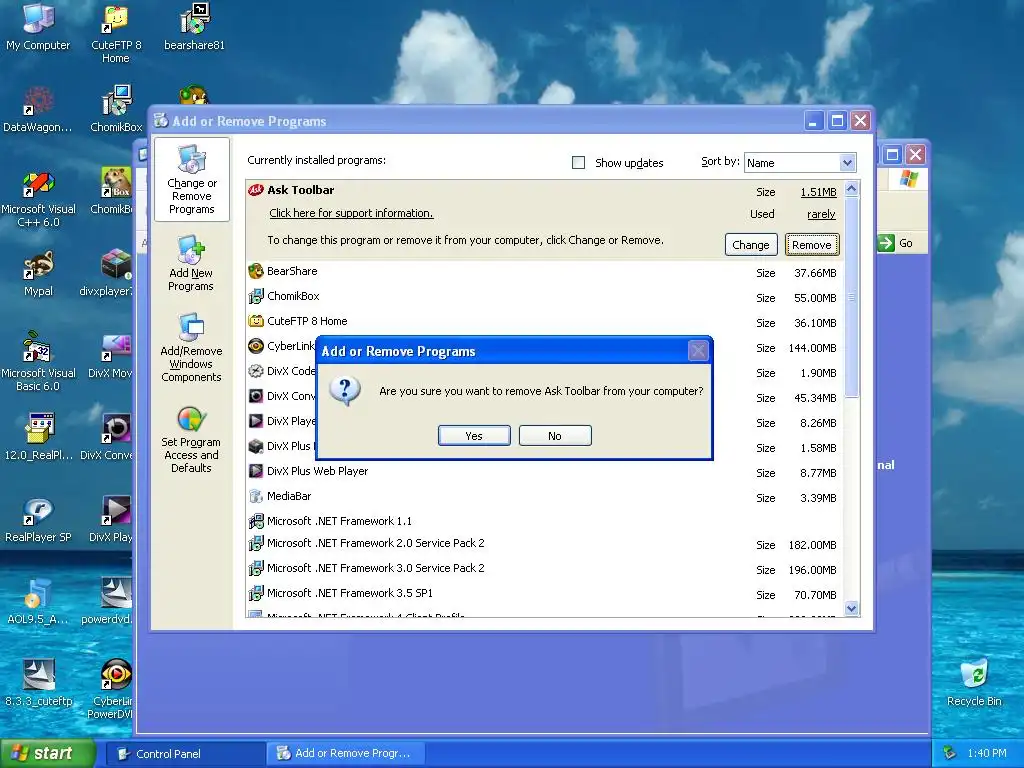
Task: Click Go button in Control Panel window
Action: pyautogui.click(x=895, y=243)
